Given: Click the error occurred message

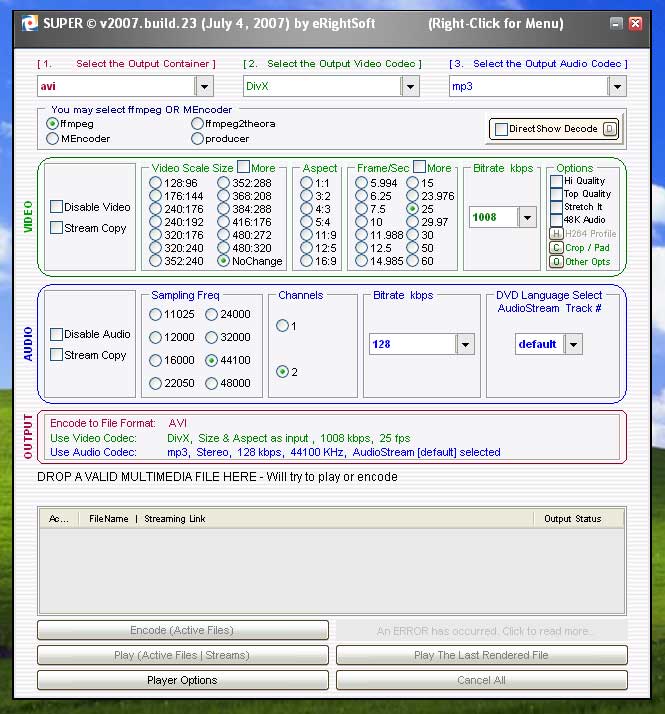Looking at the screenshot, I should pos(481,631).
